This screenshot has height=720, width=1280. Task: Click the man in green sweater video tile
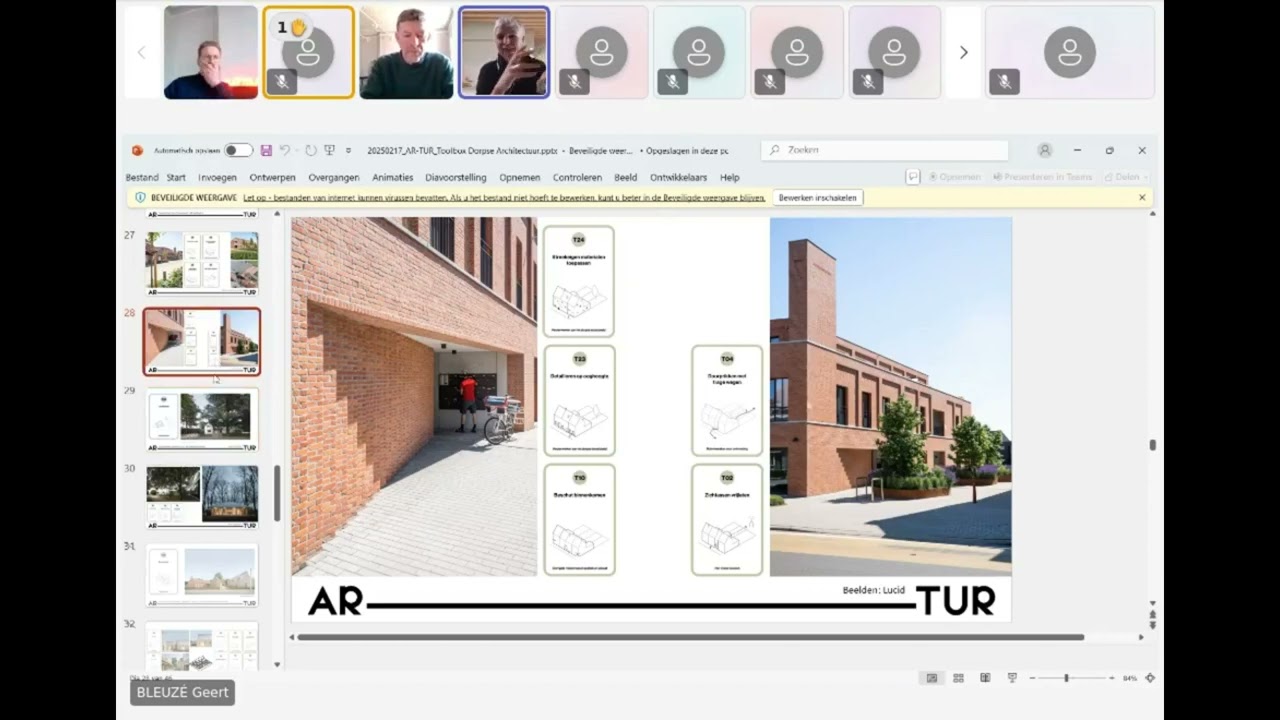coord(406,52)
